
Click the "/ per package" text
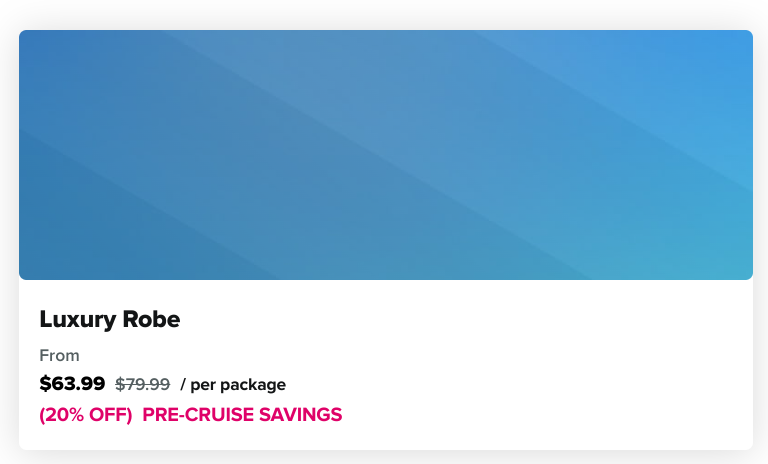[233, 385]
